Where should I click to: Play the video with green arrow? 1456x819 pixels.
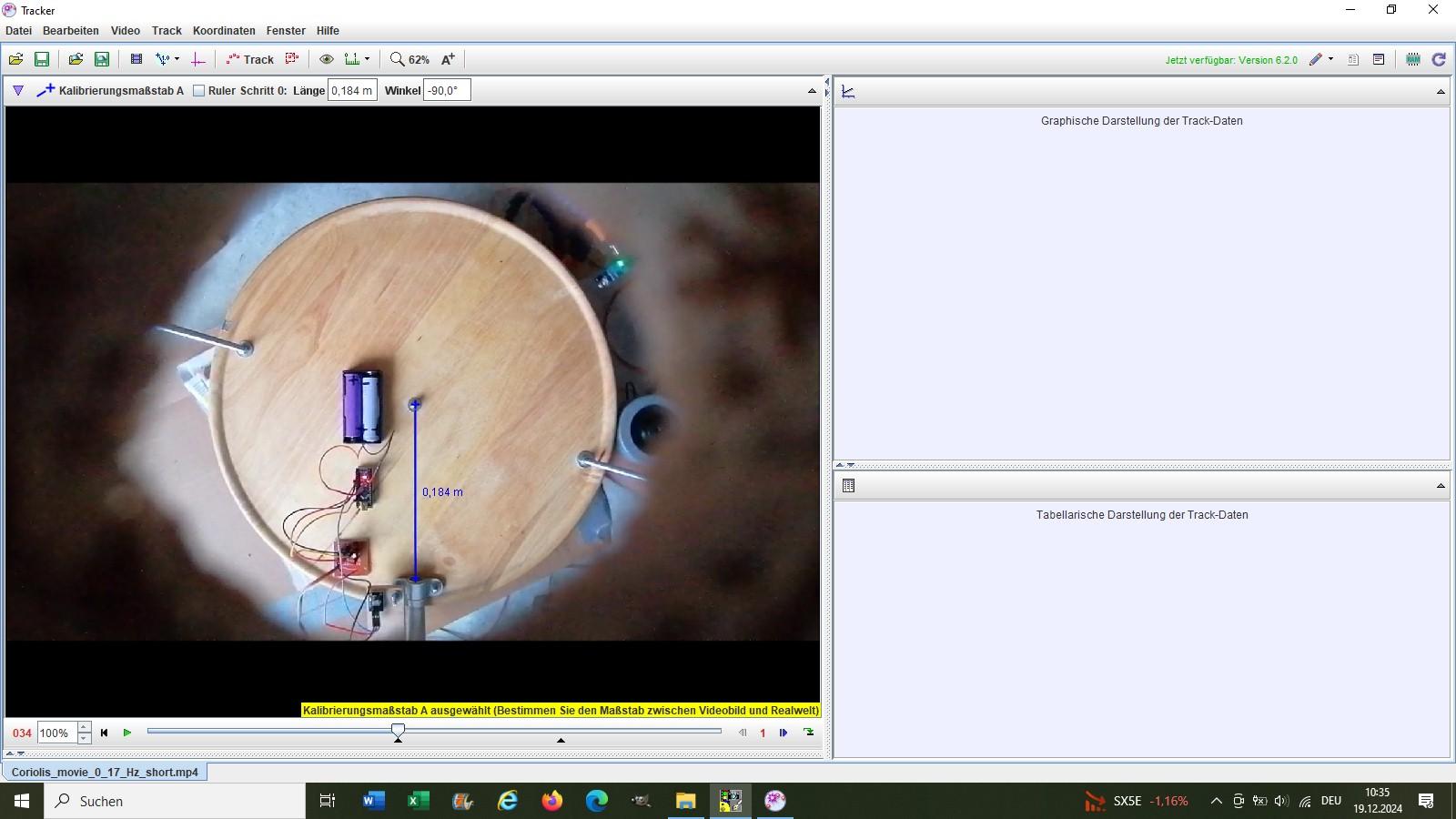coord(127,733)
